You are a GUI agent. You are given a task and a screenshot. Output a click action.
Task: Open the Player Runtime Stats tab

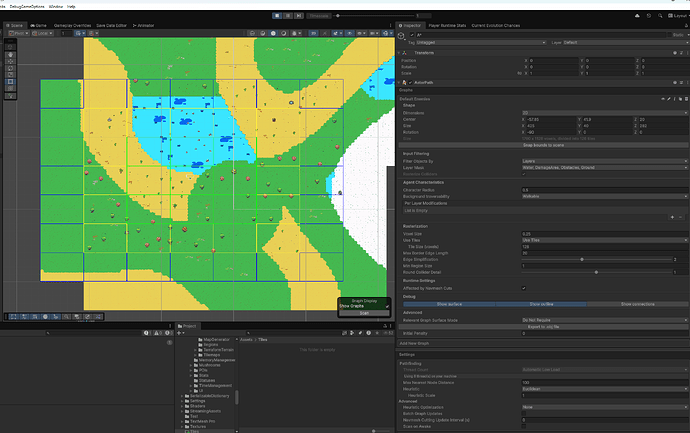click(447, 25)
